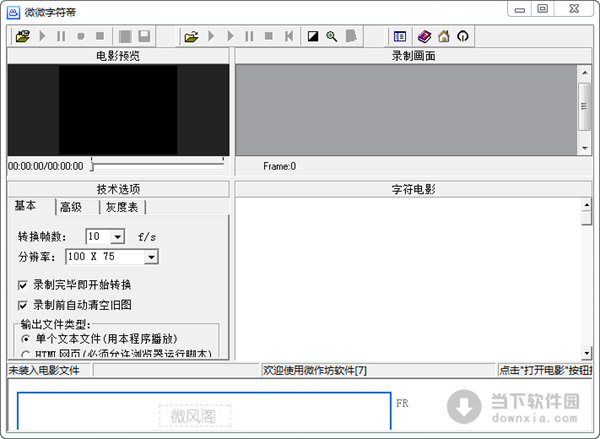The height and width of the screenshot is (439, 600).
Task: Click the 字符电影 scrollbar down arrow
Action: [x=586, y=353]
